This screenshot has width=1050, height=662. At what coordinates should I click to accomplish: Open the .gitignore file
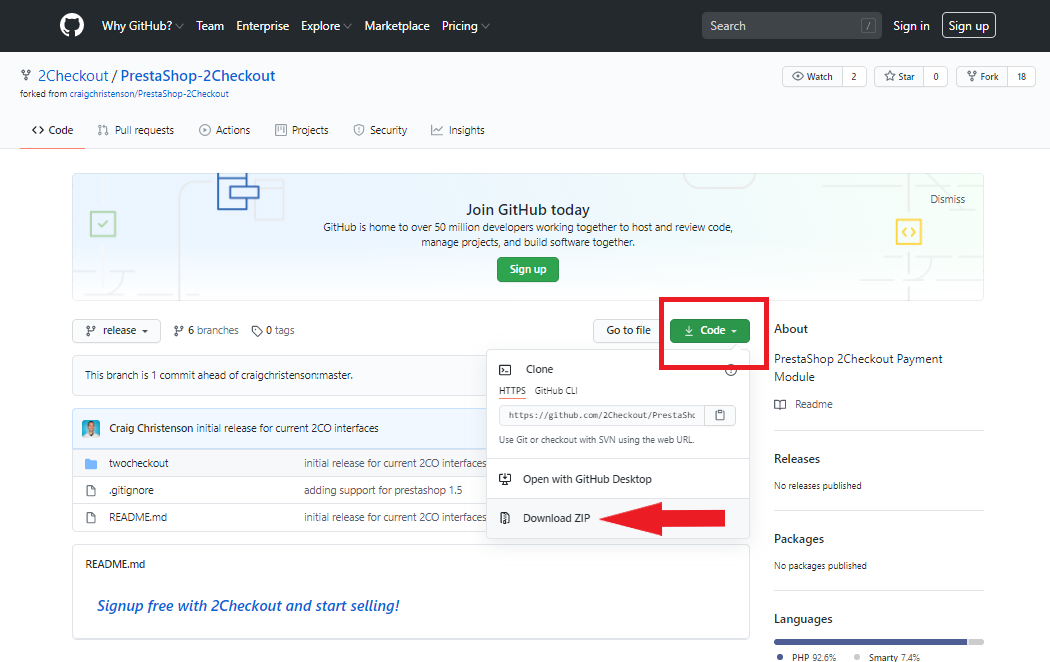coord(131,491)
